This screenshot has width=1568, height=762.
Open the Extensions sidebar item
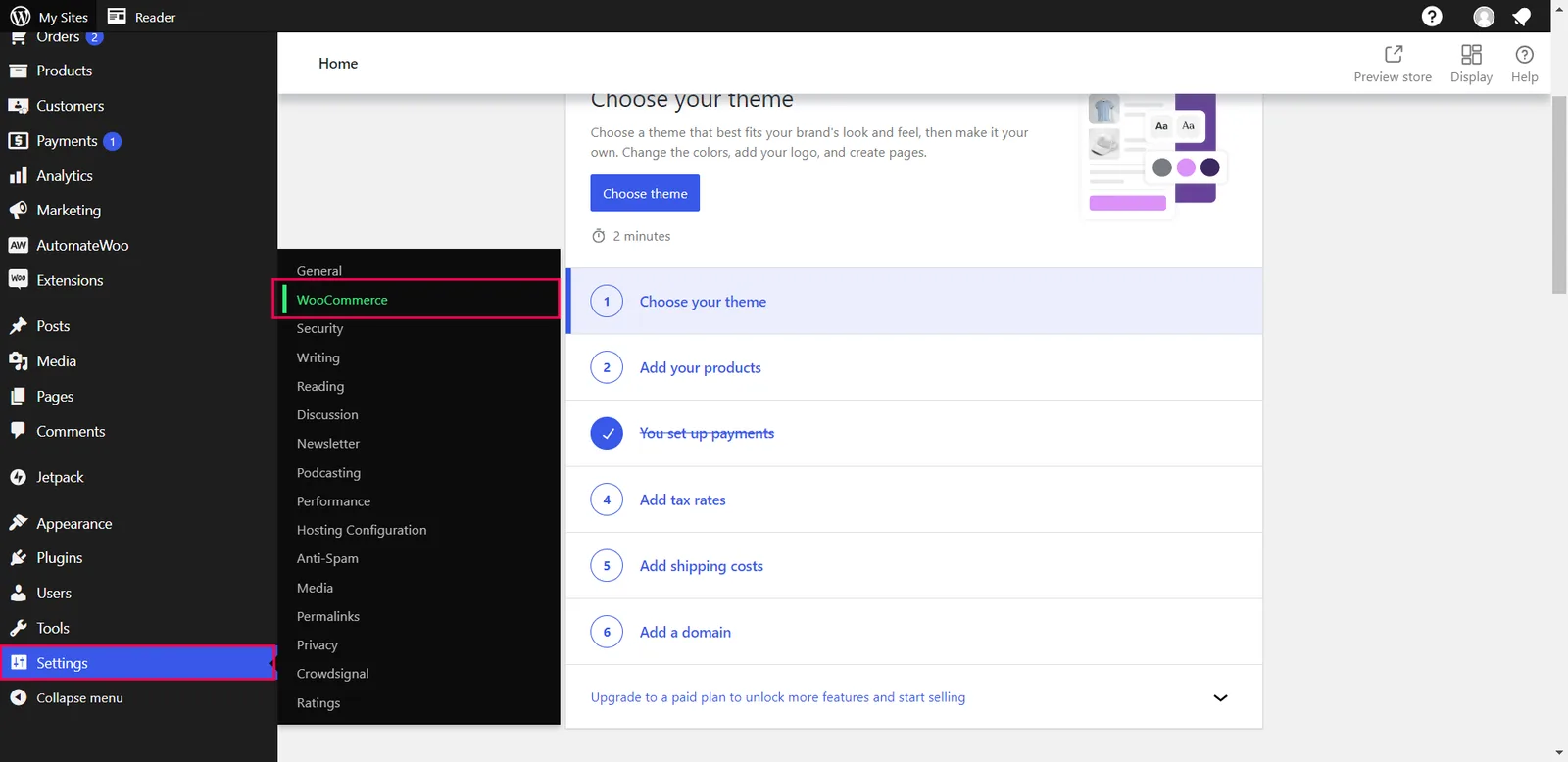pyautogui.click(x=70, y=280)
